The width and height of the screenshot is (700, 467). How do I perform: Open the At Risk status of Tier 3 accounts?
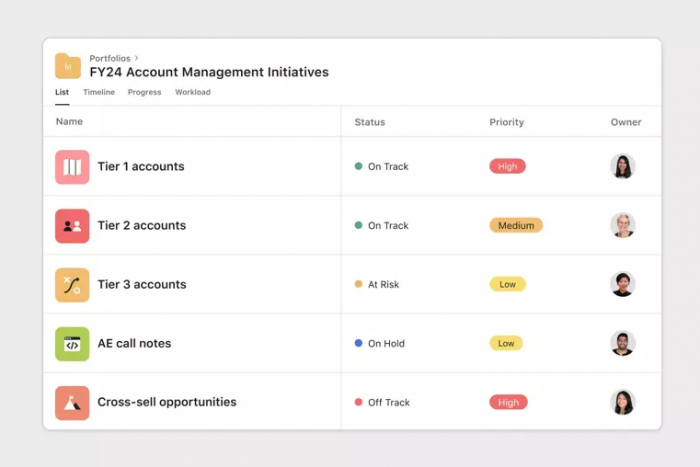coord(377,284)
